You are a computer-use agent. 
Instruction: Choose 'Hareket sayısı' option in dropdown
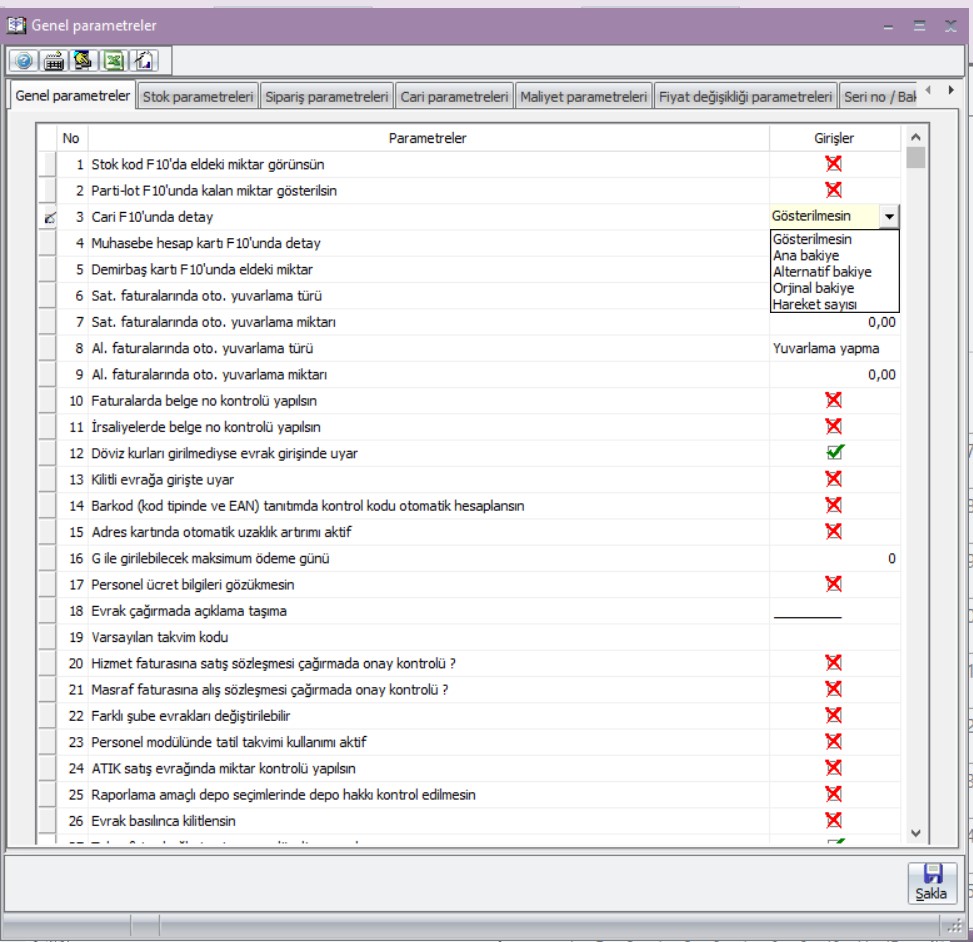813,304
